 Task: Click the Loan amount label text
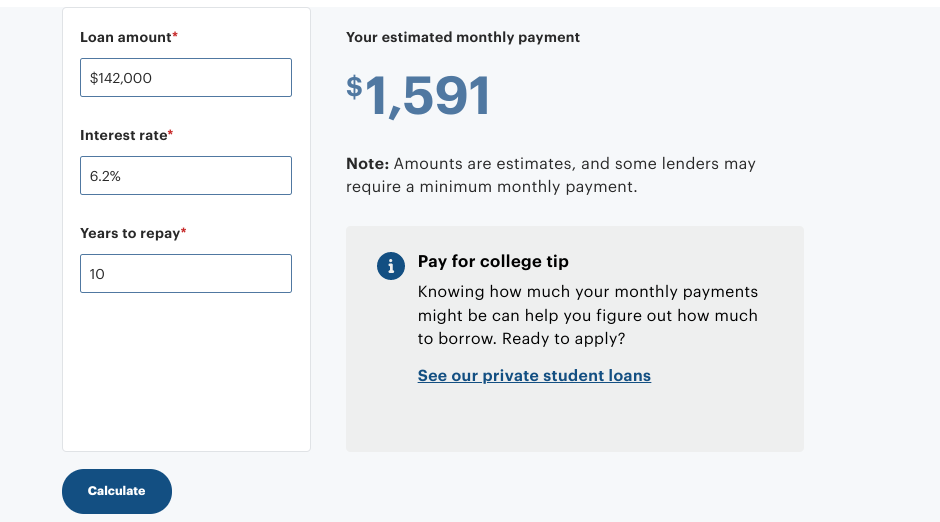click(125, 37)
